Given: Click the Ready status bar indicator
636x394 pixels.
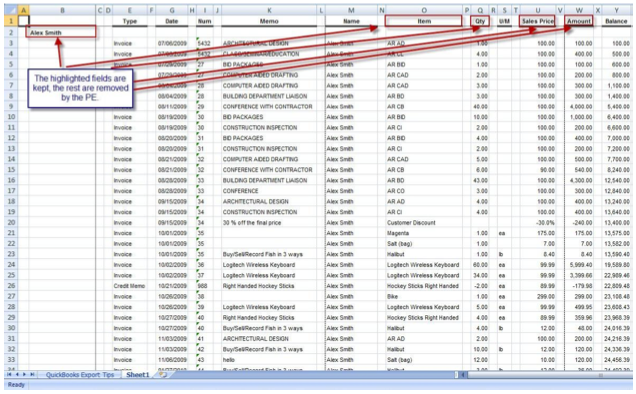Looking at the screenshot, I should pos(16,385).
